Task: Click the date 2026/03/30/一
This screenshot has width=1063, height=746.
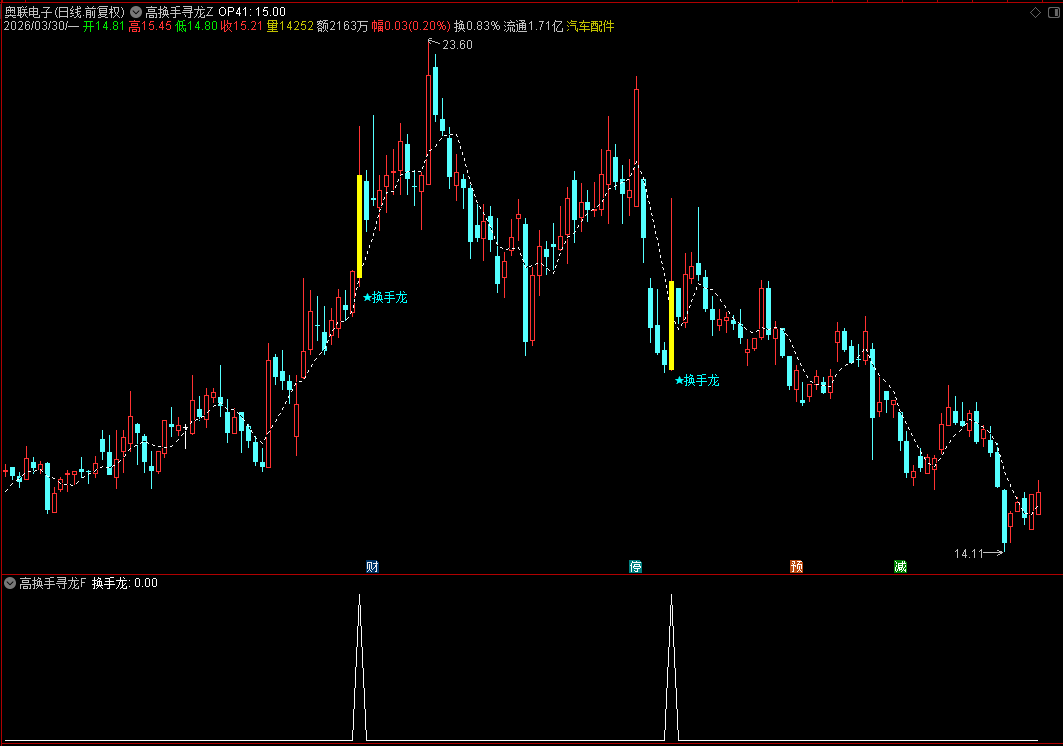Action: [41, 26]
